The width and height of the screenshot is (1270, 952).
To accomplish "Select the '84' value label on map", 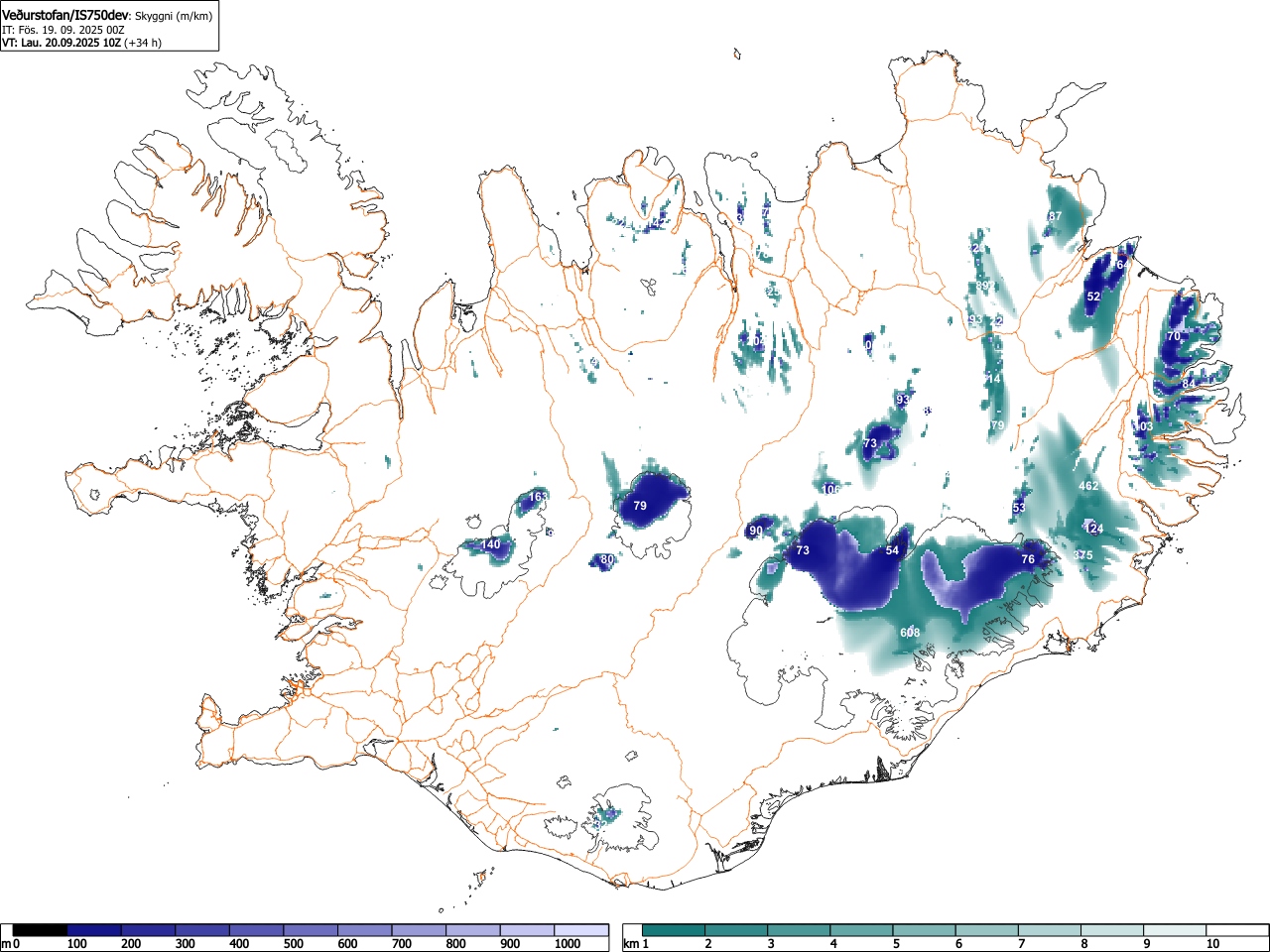I will [x=1189, y=384].
